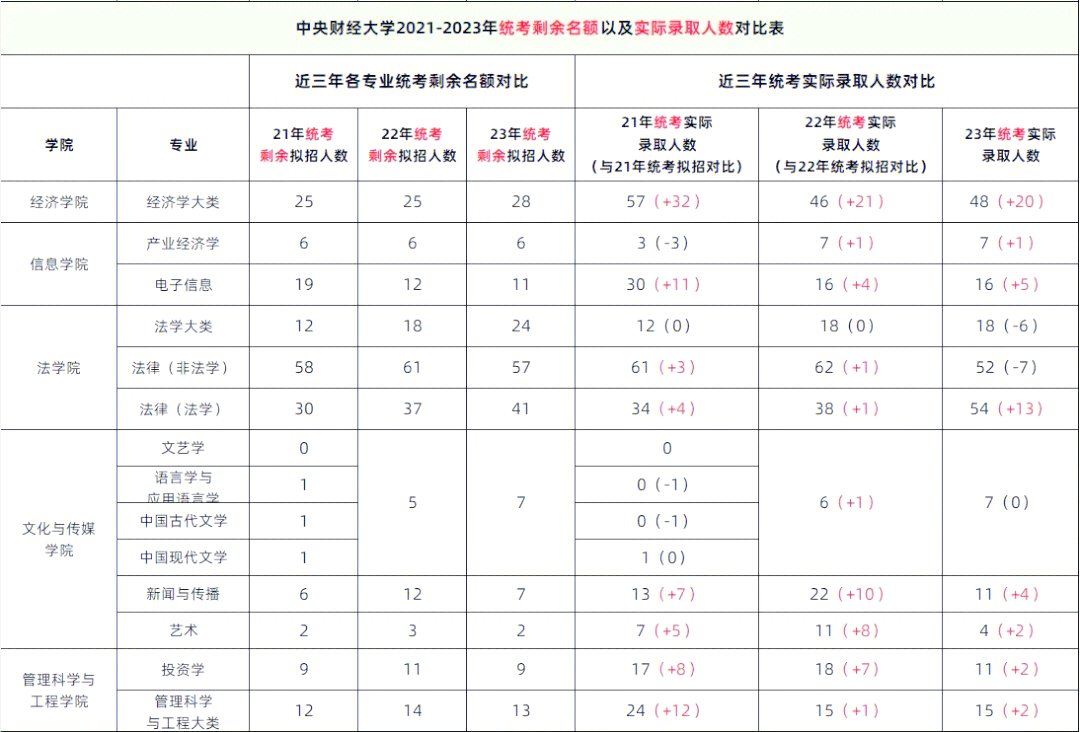The image size is (1080, 732).
Task: Click the 28 cell in 经济学大类 row
Action: click(x=521, y=202)
